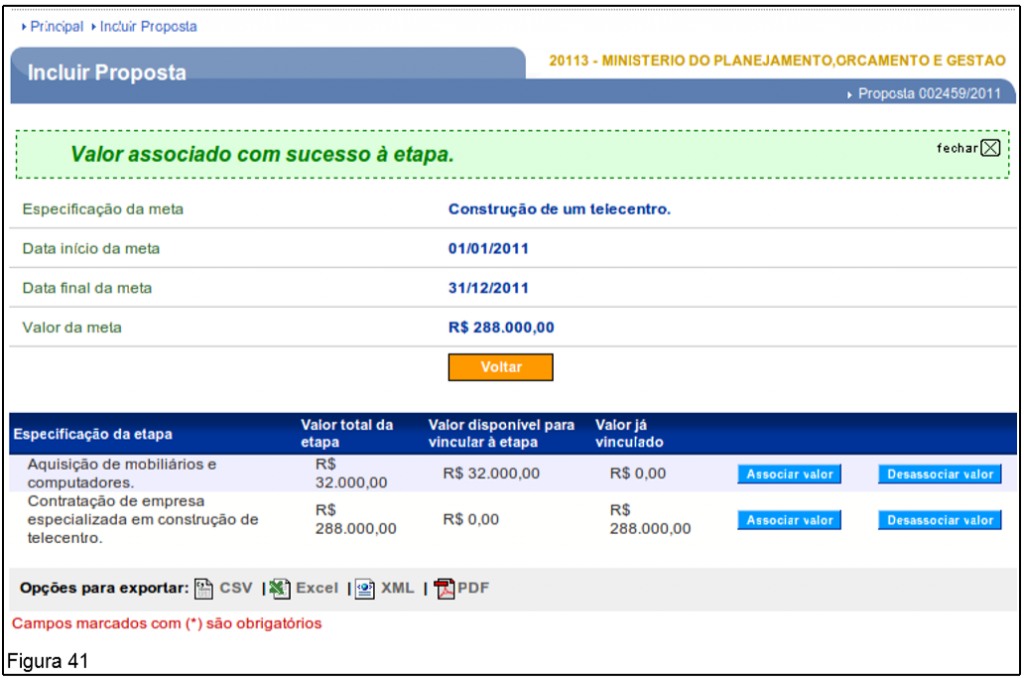Select the Aquisição de mobiliários e computadores row
Viewport: 1024px width, 679px height.
click(121, 473)
